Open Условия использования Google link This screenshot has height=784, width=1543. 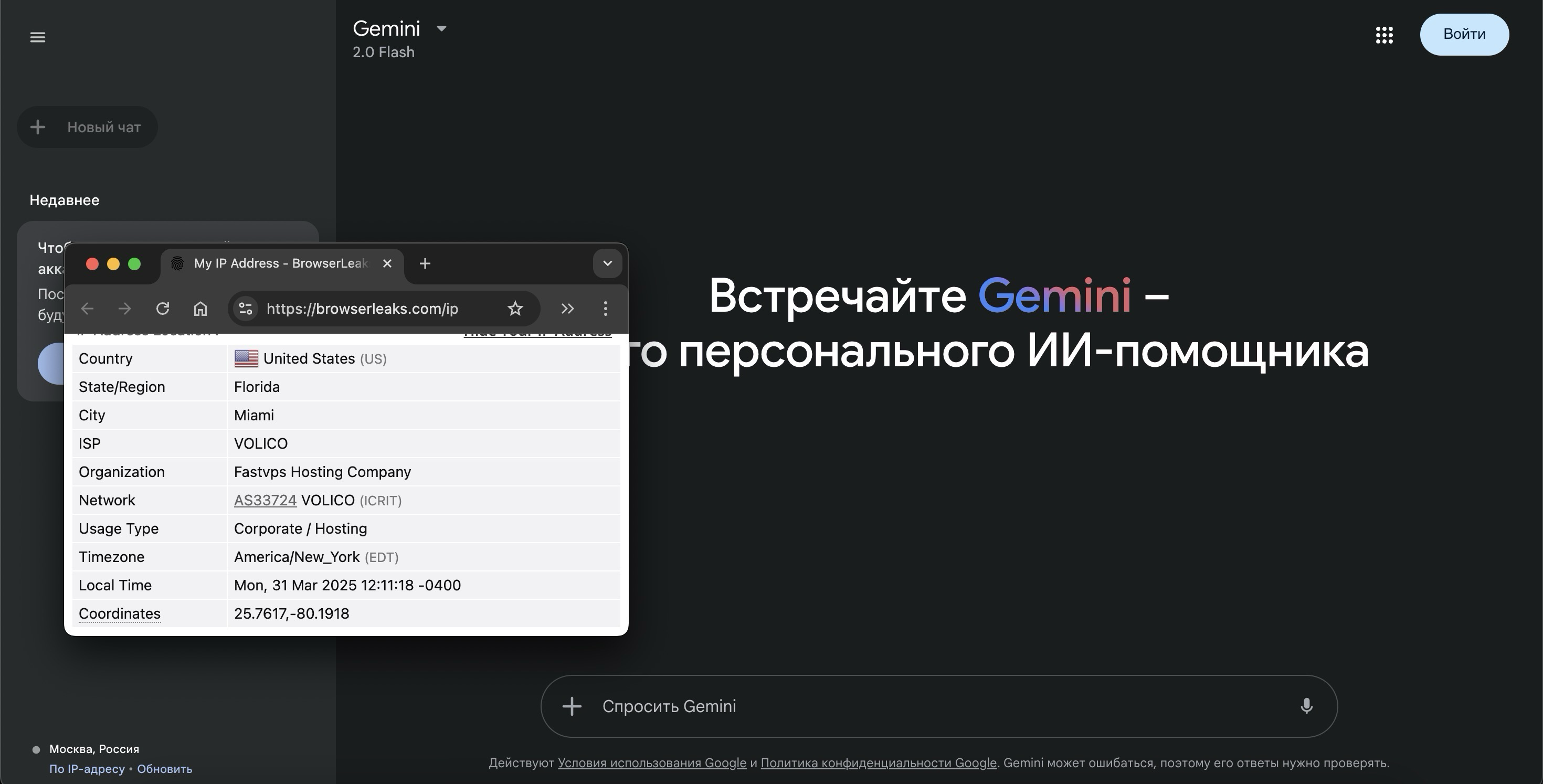pyautogui.click(x=652, y=763)
